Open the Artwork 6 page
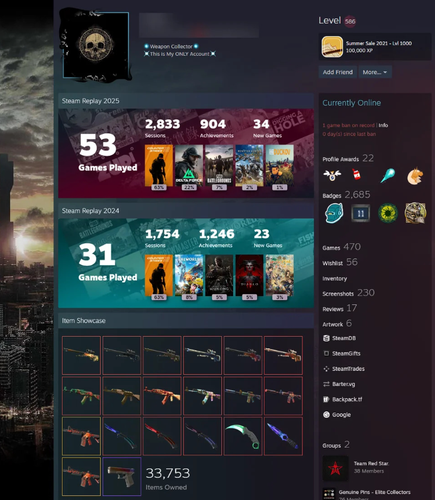This screenshot has width=435, height=500. tap(337, 324)
